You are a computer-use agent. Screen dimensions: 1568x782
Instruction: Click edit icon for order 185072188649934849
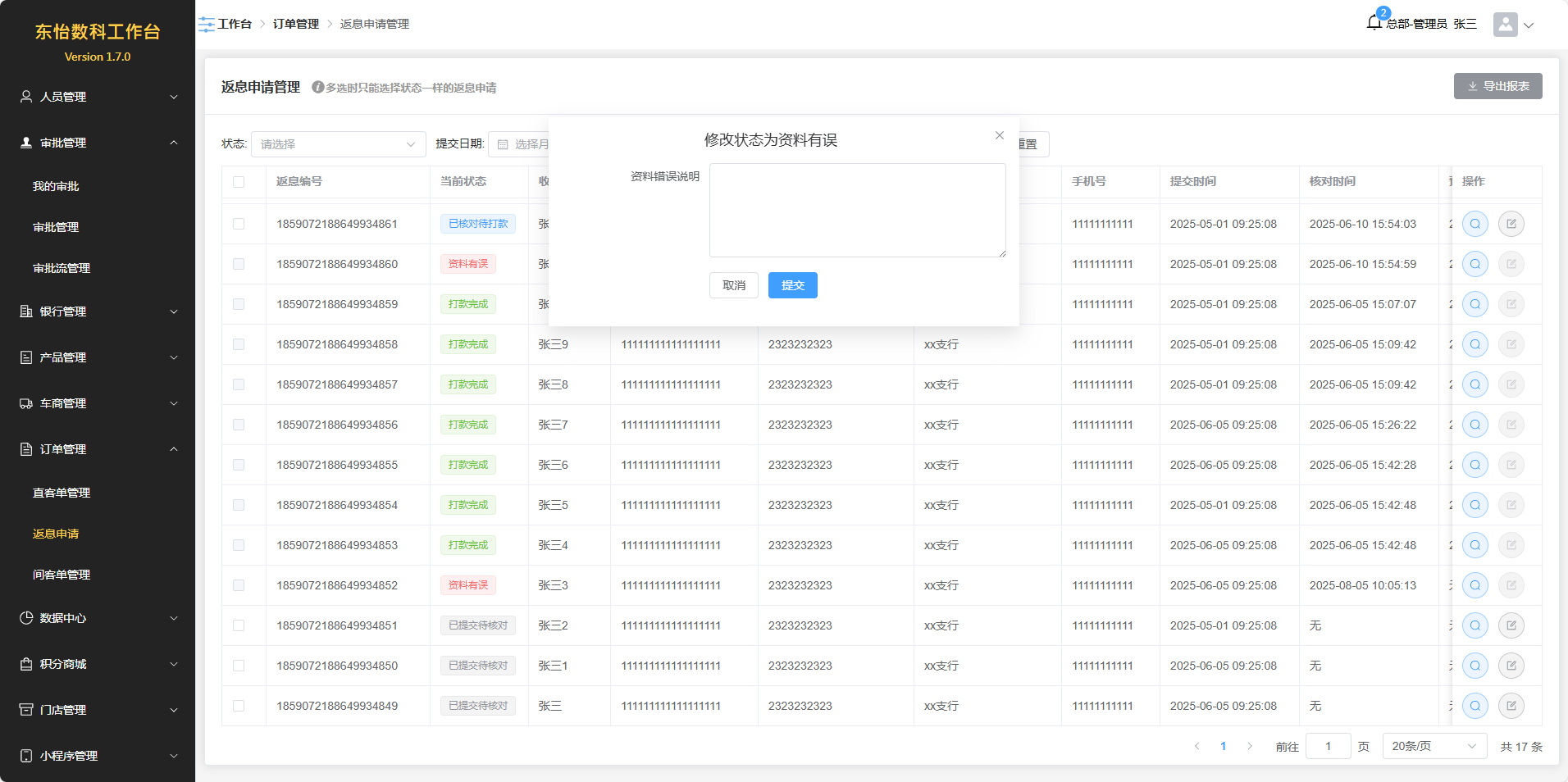[x=1511, y=706]
